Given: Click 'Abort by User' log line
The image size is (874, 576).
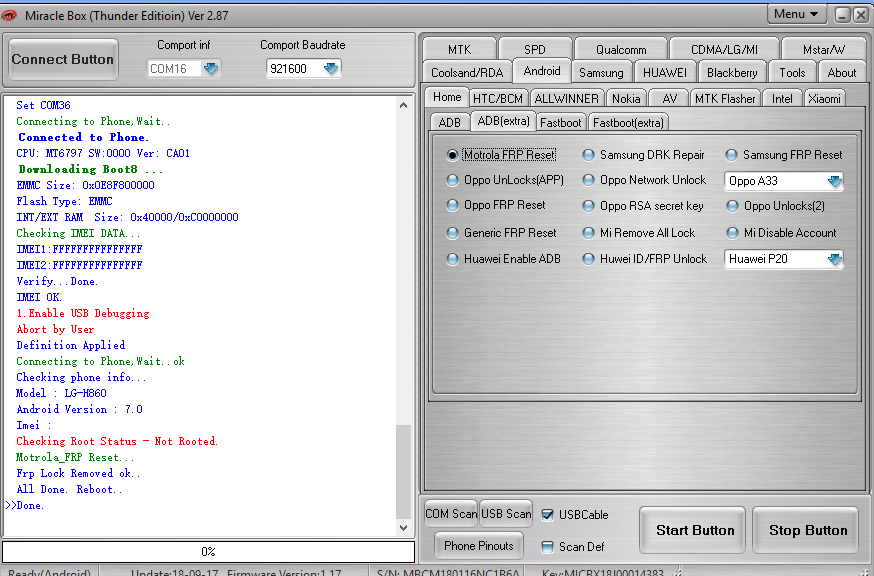Looking at the screenshot, I should pos(55,329).
